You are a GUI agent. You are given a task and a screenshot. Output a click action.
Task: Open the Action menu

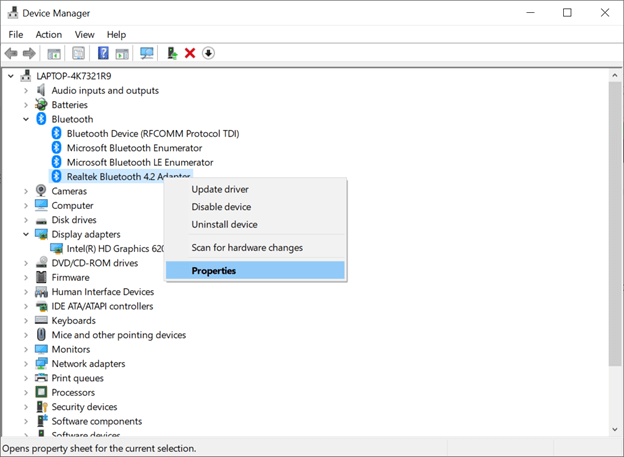click(x=49, y=35)
